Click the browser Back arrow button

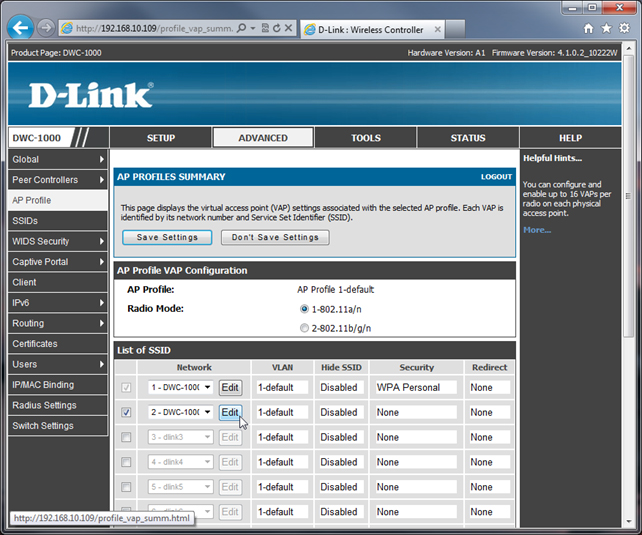coord(20,27)
